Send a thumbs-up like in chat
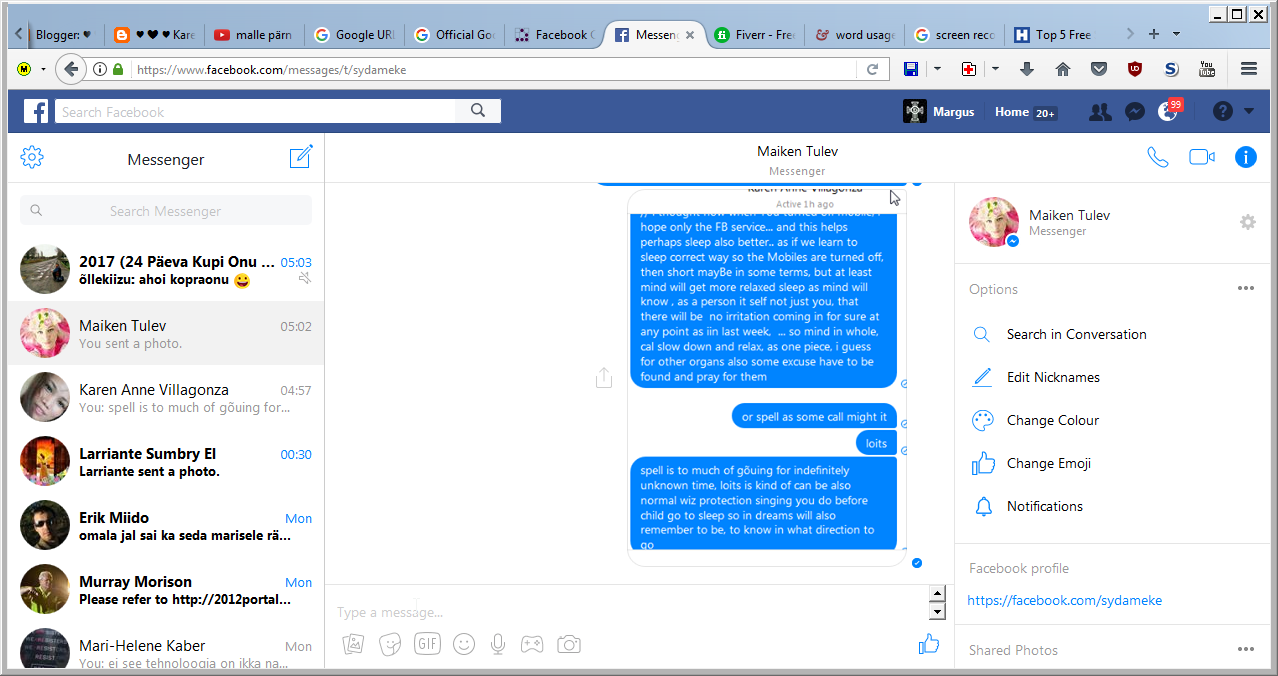This screenshot has width=1278, height=676. click(929, 644)
